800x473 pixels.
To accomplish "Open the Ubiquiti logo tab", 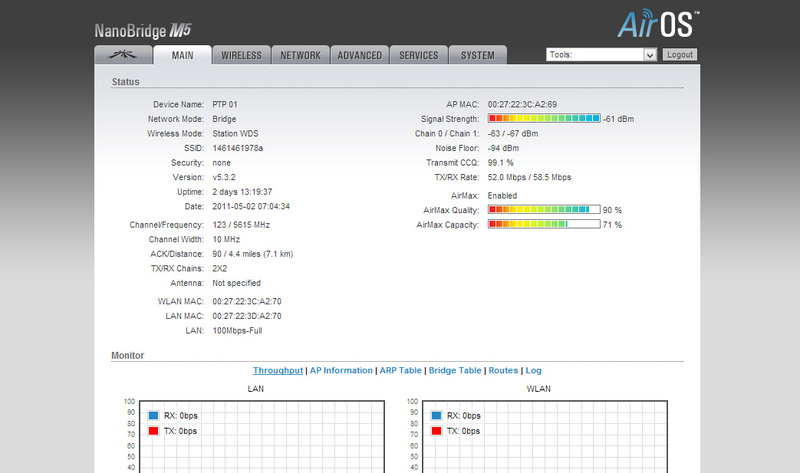I will [123, 55].
